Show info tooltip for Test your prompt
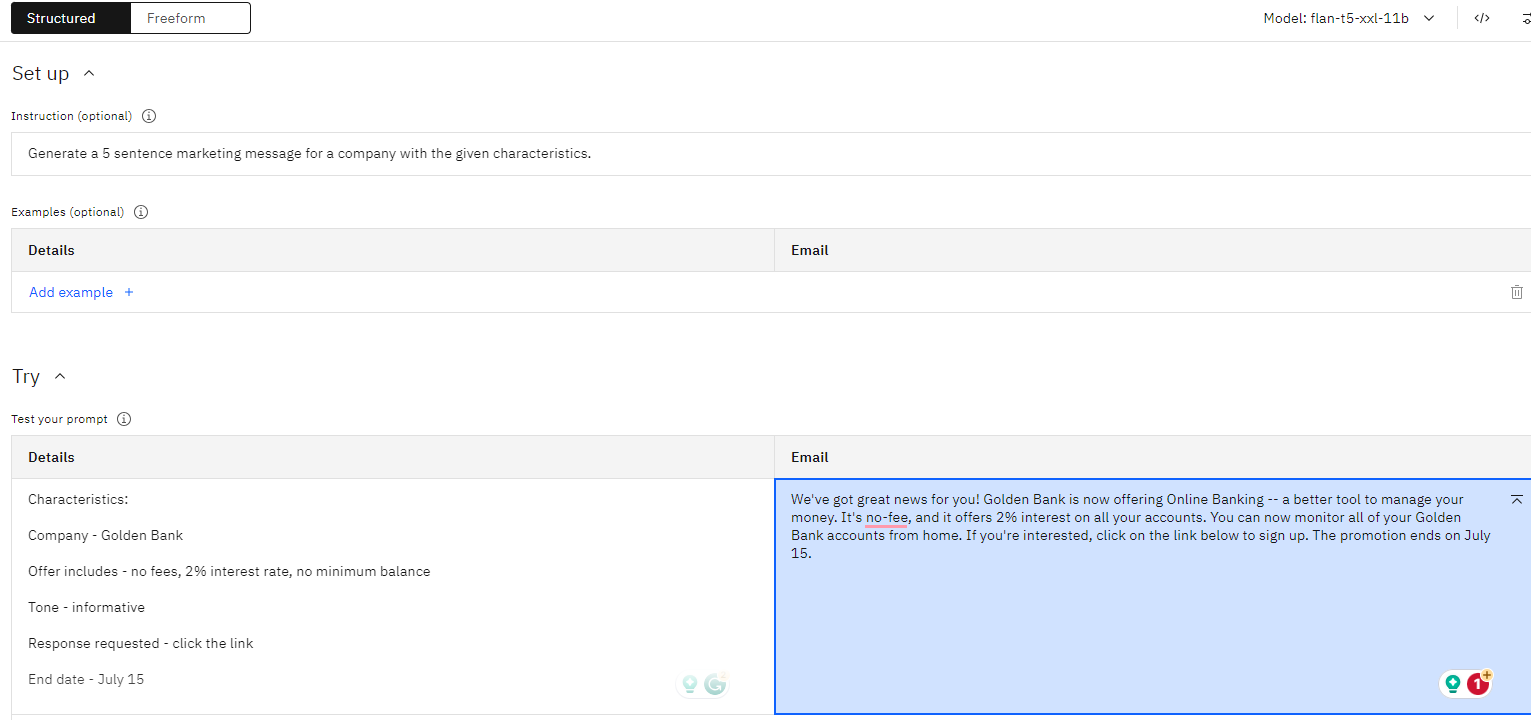The height and width of the screenshot is (720, 1531). [x=124, y=419]
